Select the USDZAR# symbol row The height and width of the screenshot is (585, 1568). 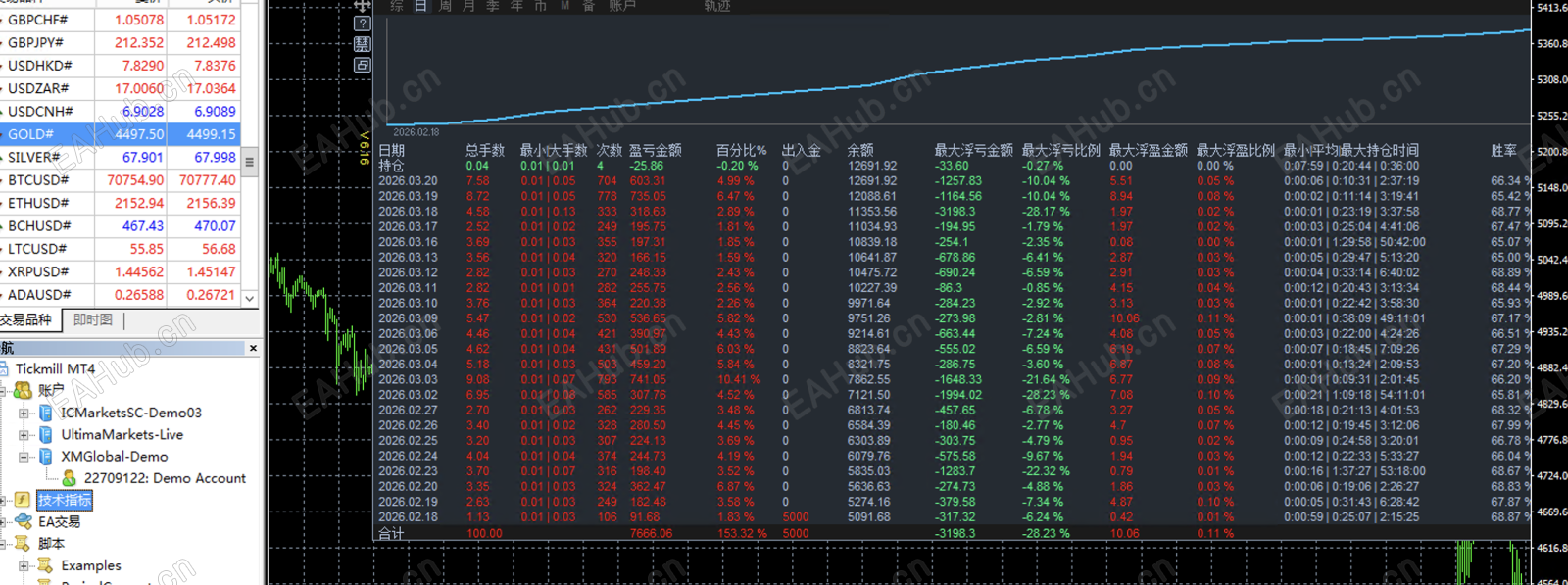pyautogui.click(x=120, y=88)
